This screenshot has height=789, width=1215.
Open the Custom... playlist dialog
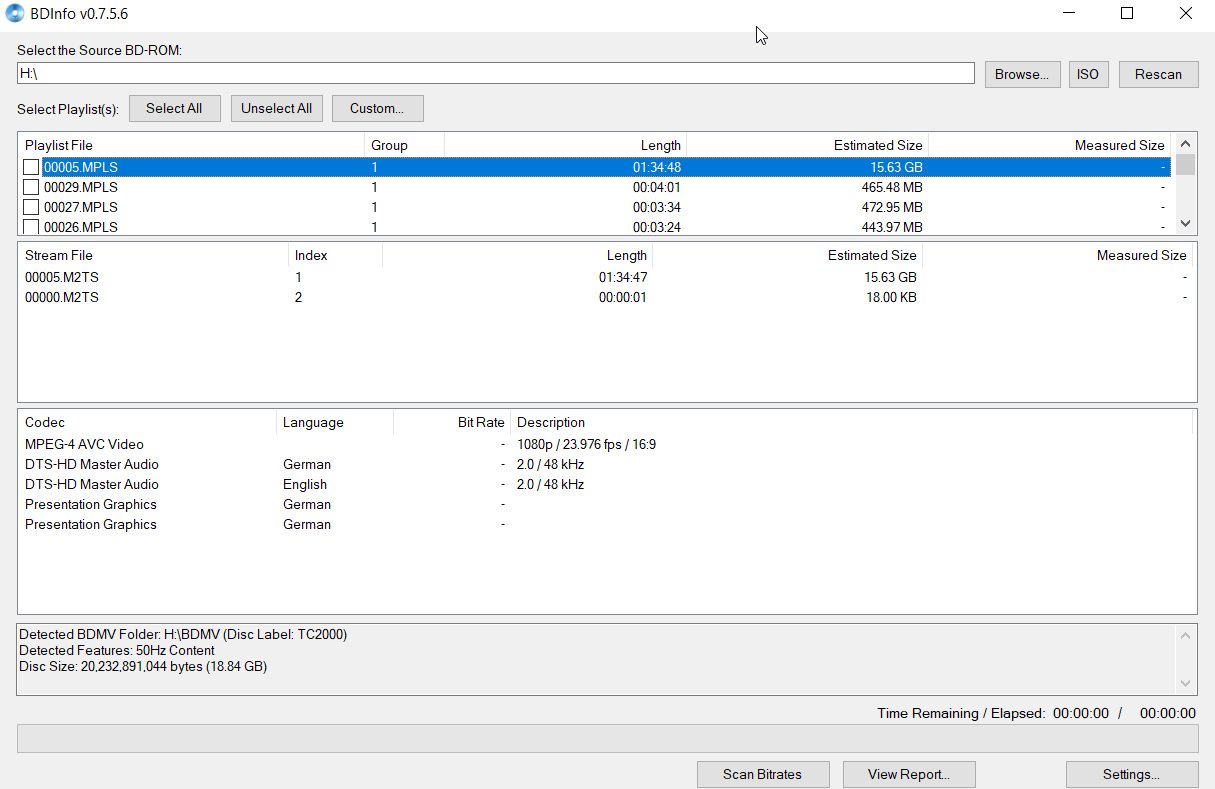coord(377,108)
